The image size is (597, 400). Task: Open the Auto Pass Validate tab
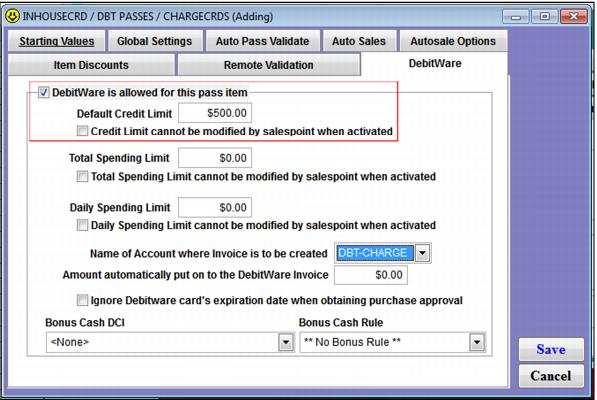pyautogui.click(x=262, y=41)
